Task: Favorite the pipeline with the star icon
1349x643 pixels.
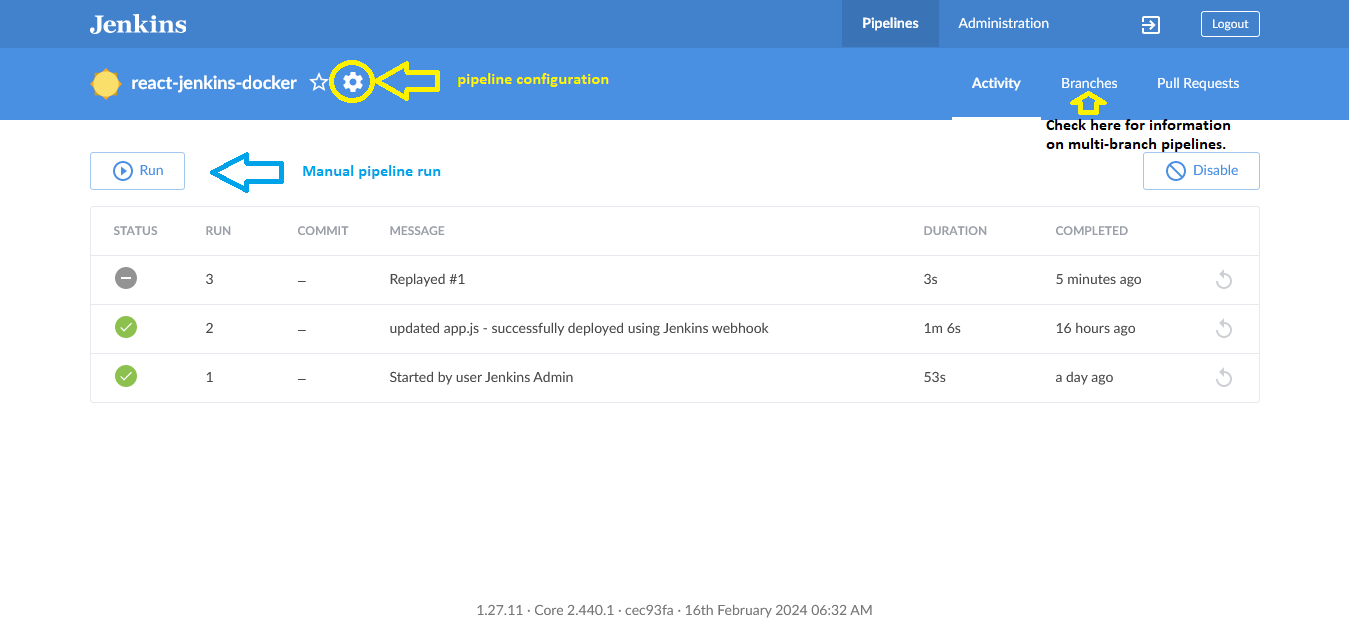Action: 319,82
